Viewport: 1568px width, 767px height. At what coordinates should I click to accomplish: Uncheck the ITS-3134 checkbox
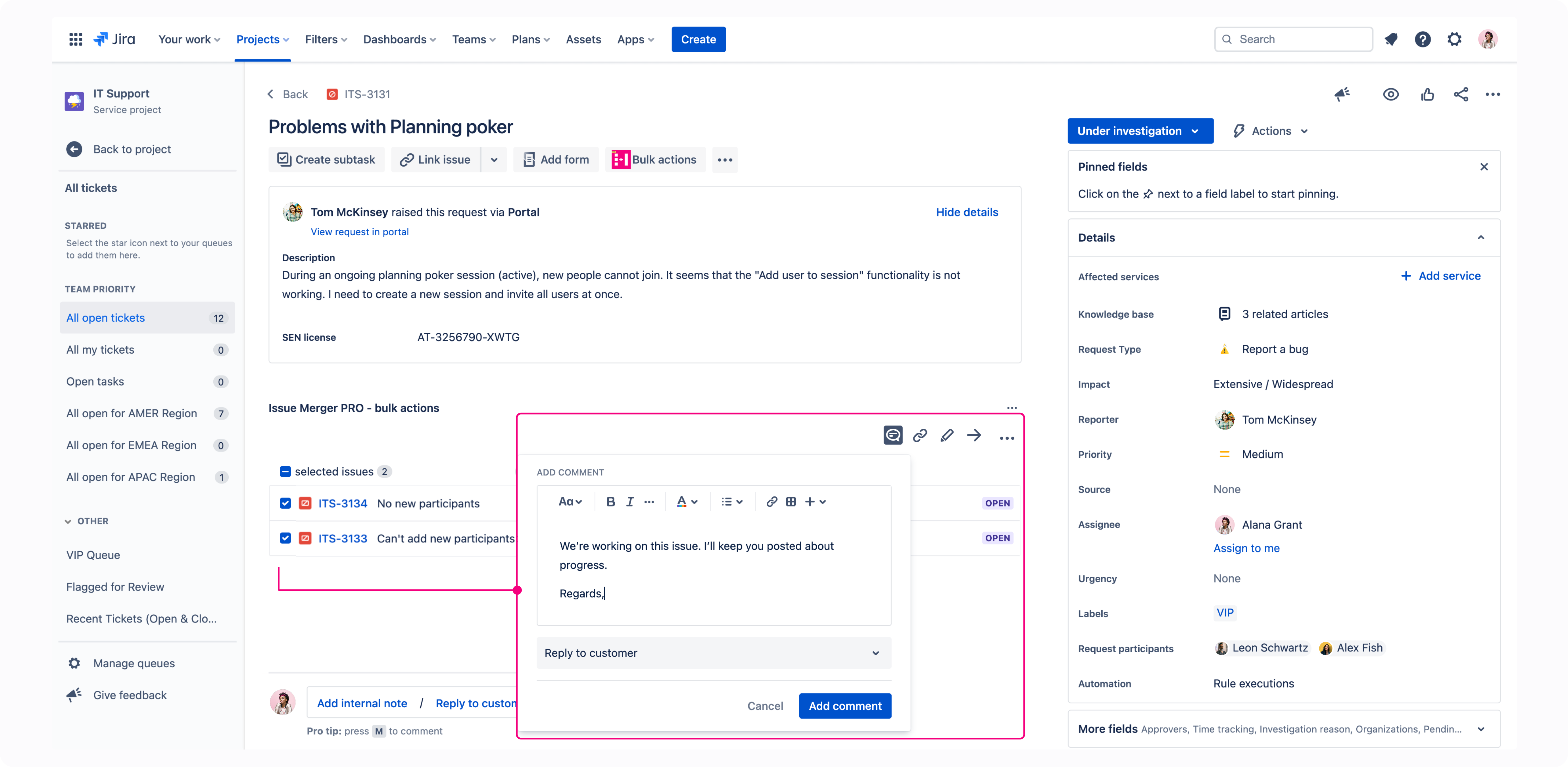(x=285, y=503)
